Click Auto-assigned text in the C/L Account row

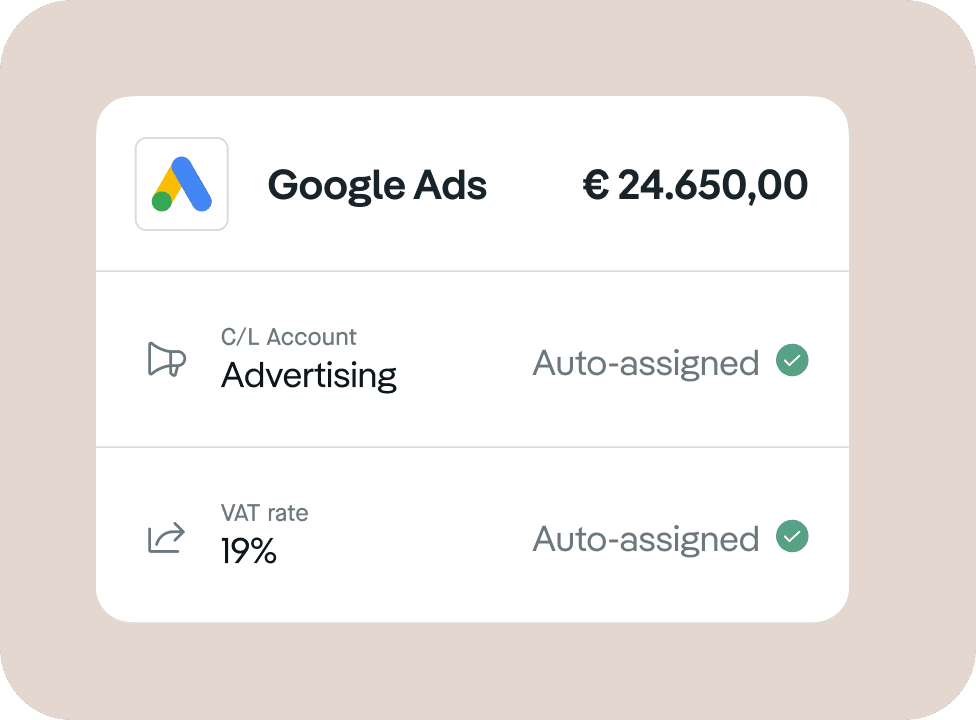645,363
